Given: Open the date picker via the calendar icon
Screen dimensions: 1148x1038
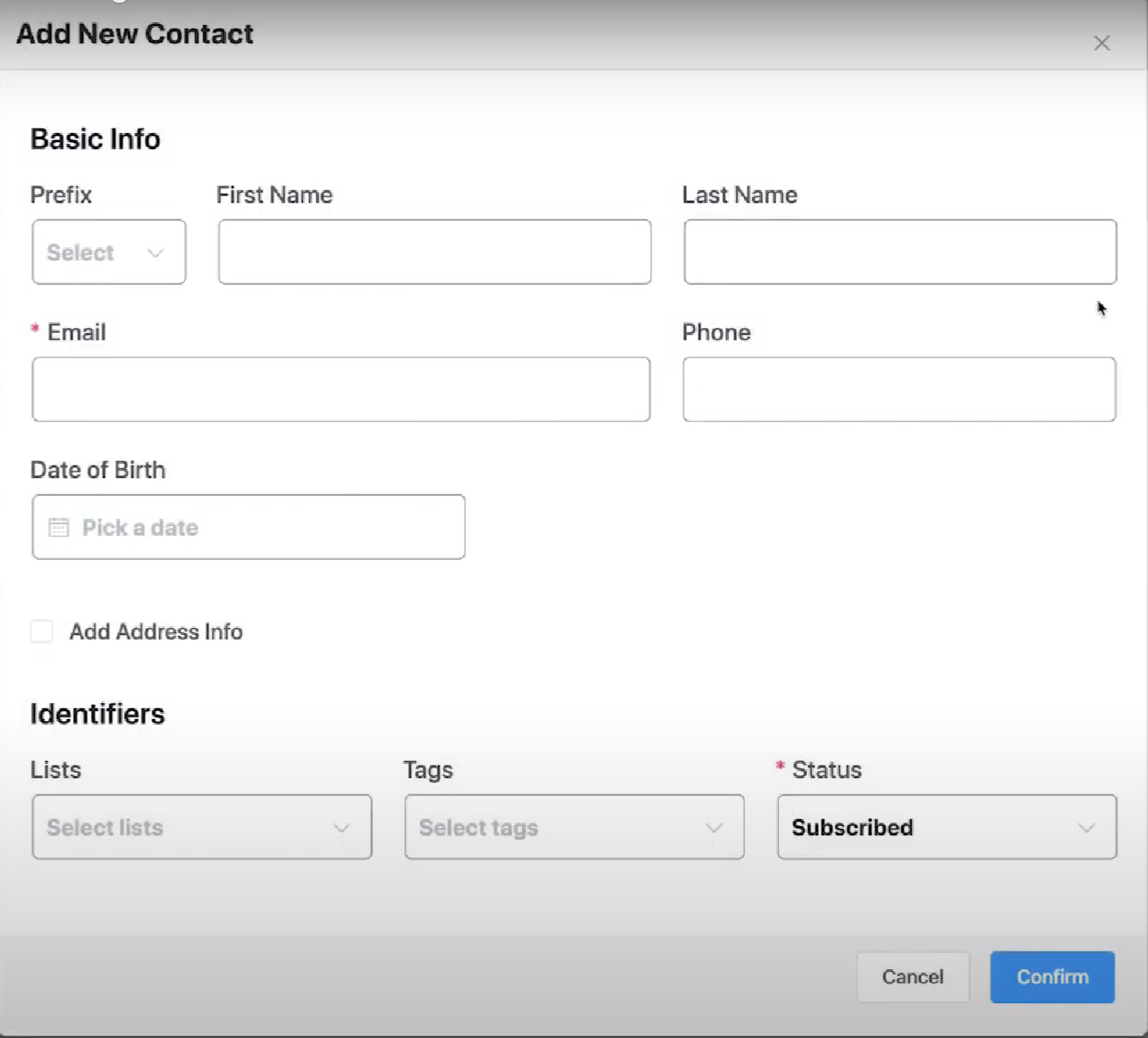Looking at the screenshot, I should coord(58,527).
